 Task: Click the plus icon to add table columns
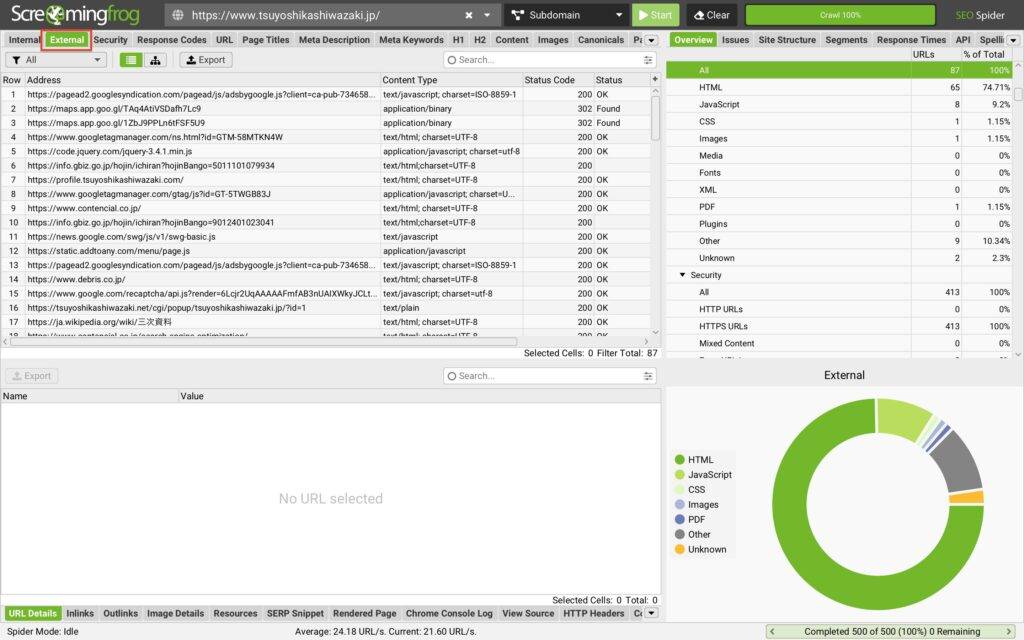pos(655,79)
